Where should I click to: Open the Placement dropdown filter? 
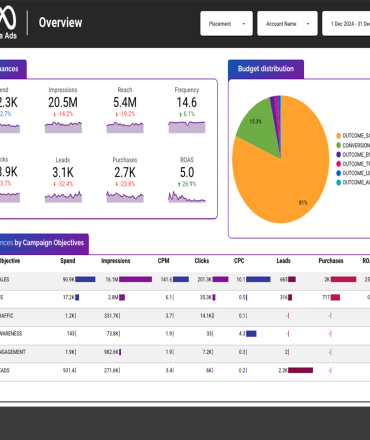tap(226, 24)
